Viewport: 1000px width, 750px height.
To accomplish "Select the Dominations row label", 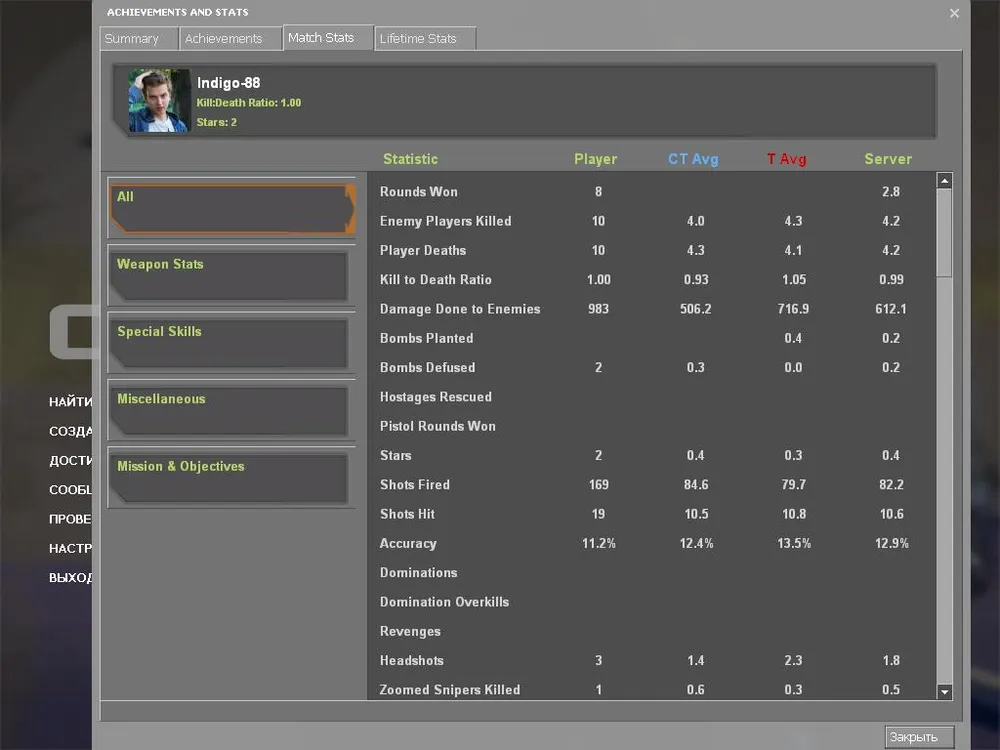I will [x=418, y=573].
